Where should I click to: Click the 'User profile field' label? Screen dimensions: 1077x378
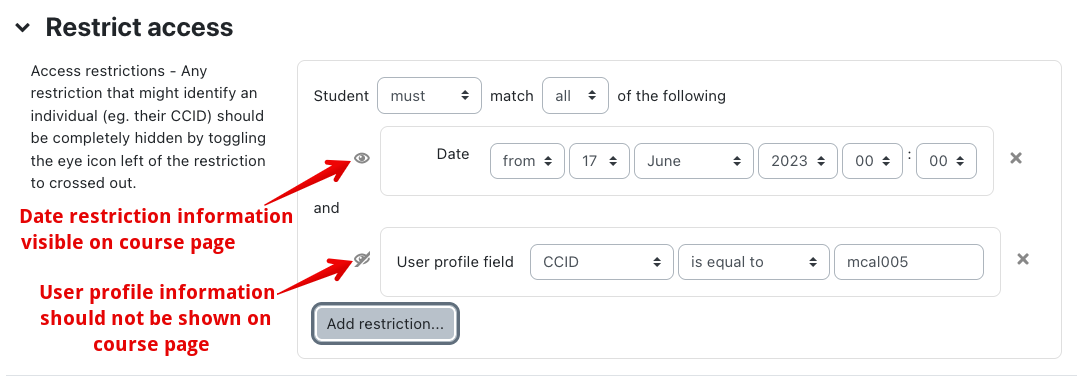coord(455,262)
